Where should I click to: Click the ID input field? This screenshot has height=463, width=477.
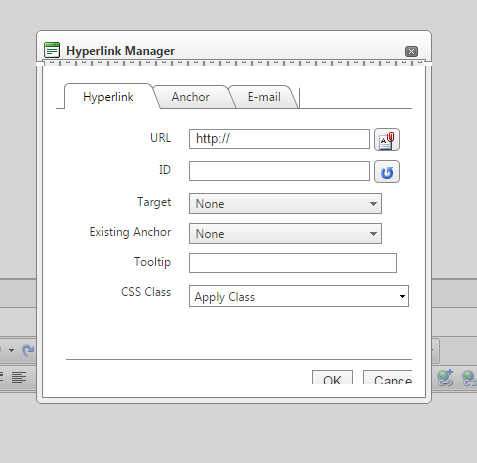[279, 171]
